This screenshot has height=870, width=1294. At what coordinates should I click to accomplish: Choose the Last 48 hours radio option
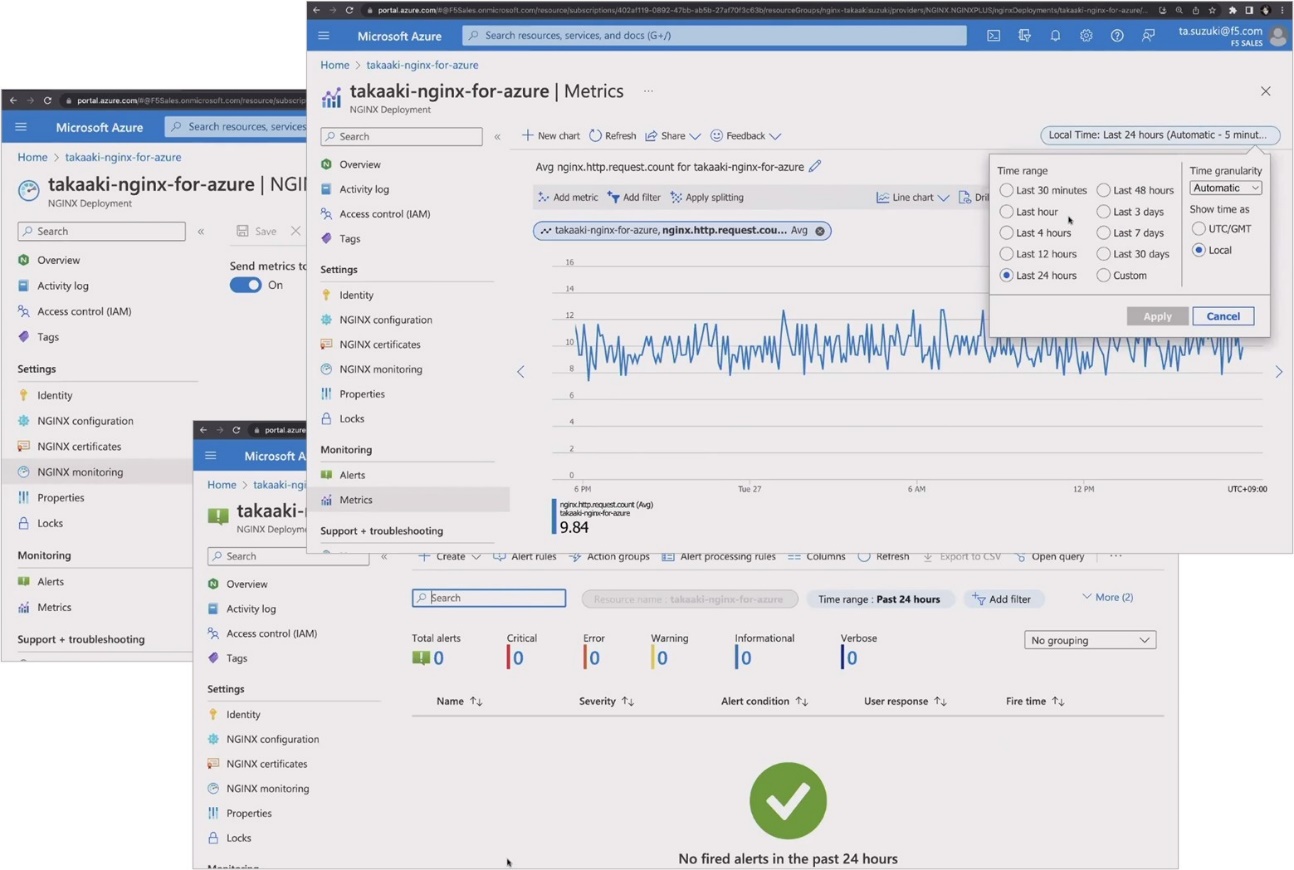tap(1104, 190)
